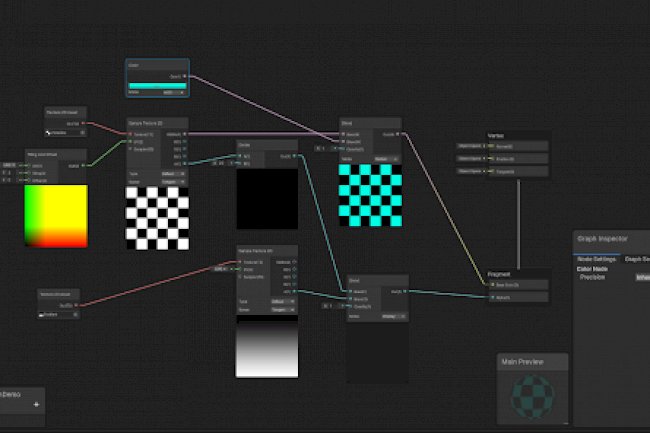Screen dimensions: 650x433
Task: Switch to the Graph Settings tab in Graph Inspector
Action: (x=637, y=259)
